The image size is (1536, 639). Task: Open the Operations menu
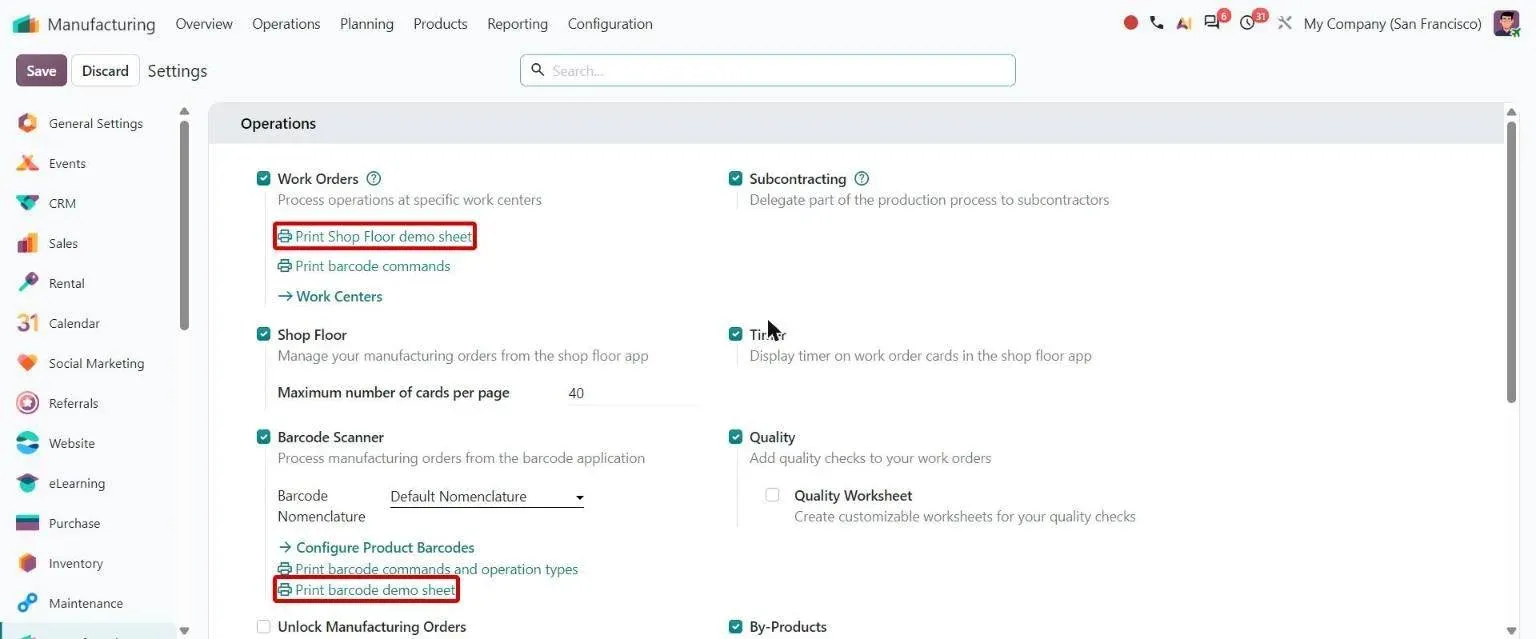(x=286, y=23)
